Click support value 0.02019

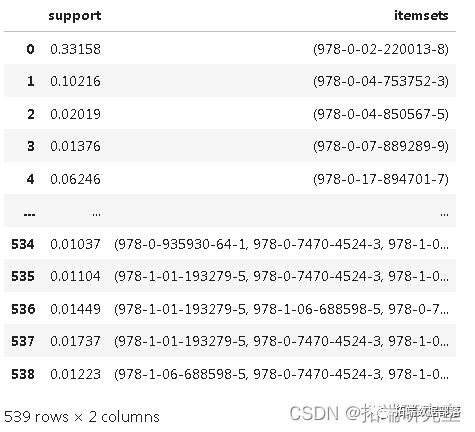point(75,114)
